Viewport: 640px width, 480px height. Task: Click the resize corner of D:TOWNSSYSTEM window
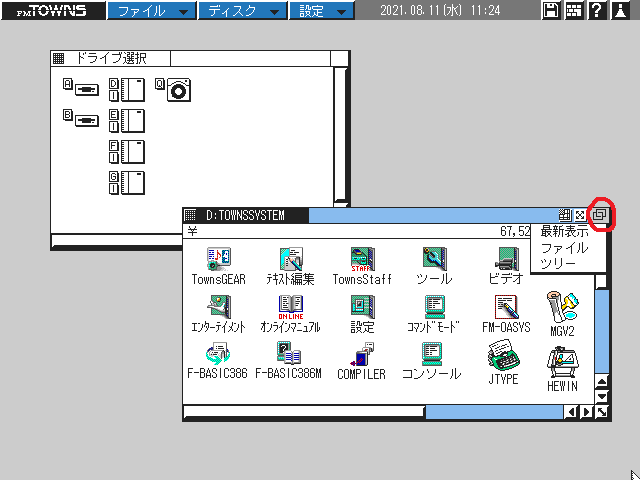tap(602, 412)
